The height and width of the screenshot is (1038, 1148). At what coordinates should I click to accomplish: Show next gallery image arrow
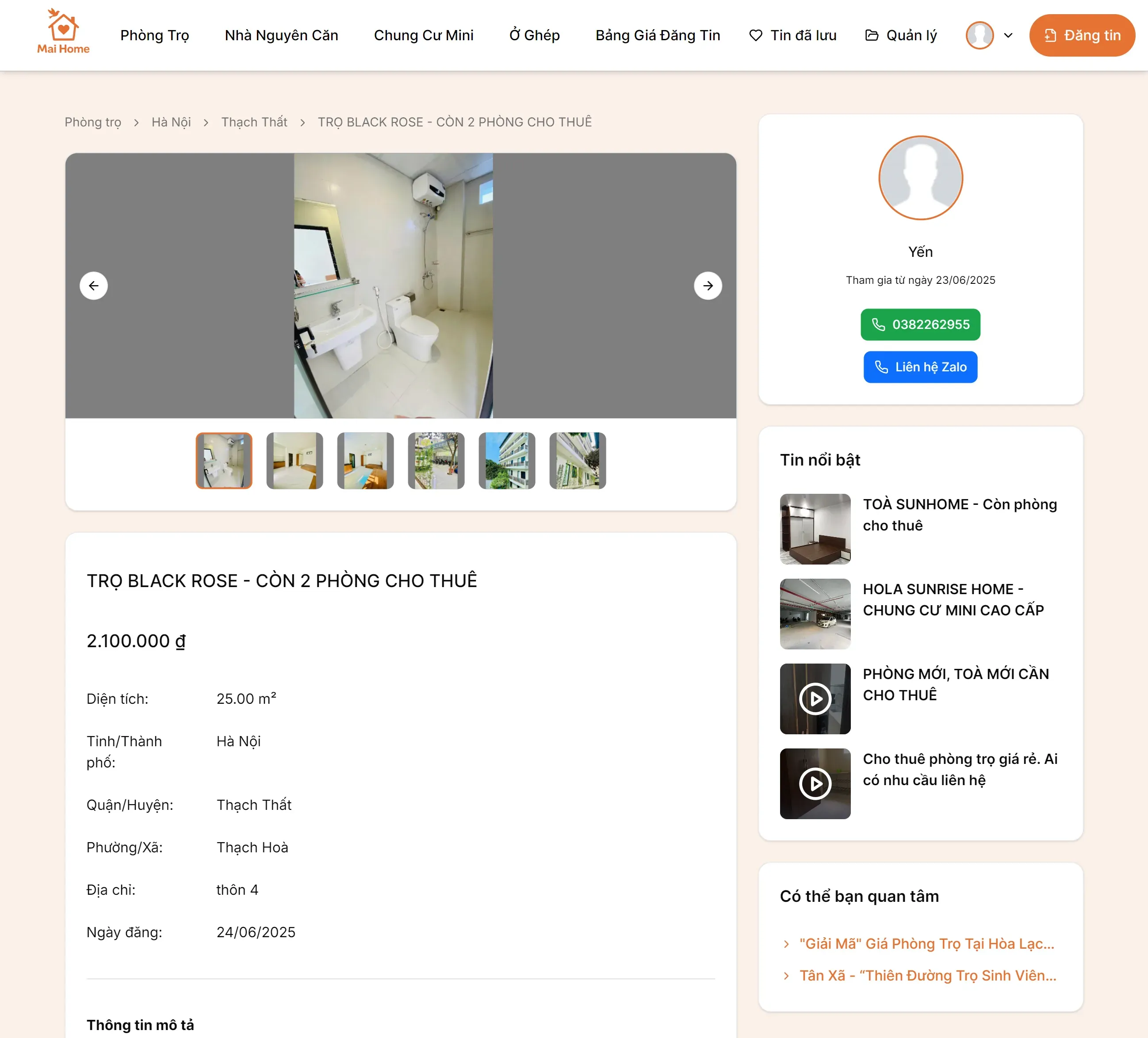point(708,286)
